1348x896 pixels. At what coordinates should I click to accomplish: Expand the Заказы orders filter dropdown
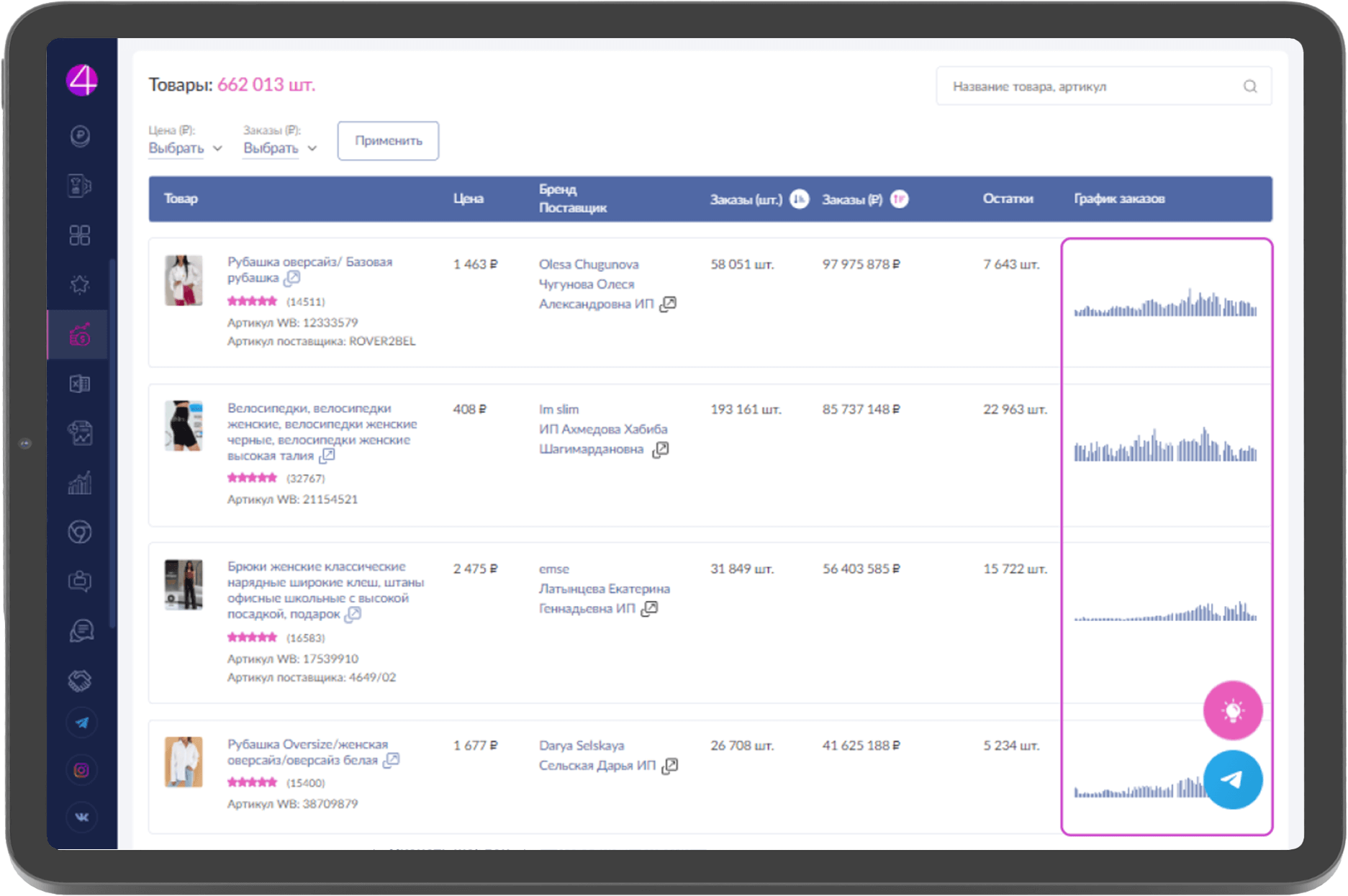(279, 148)
